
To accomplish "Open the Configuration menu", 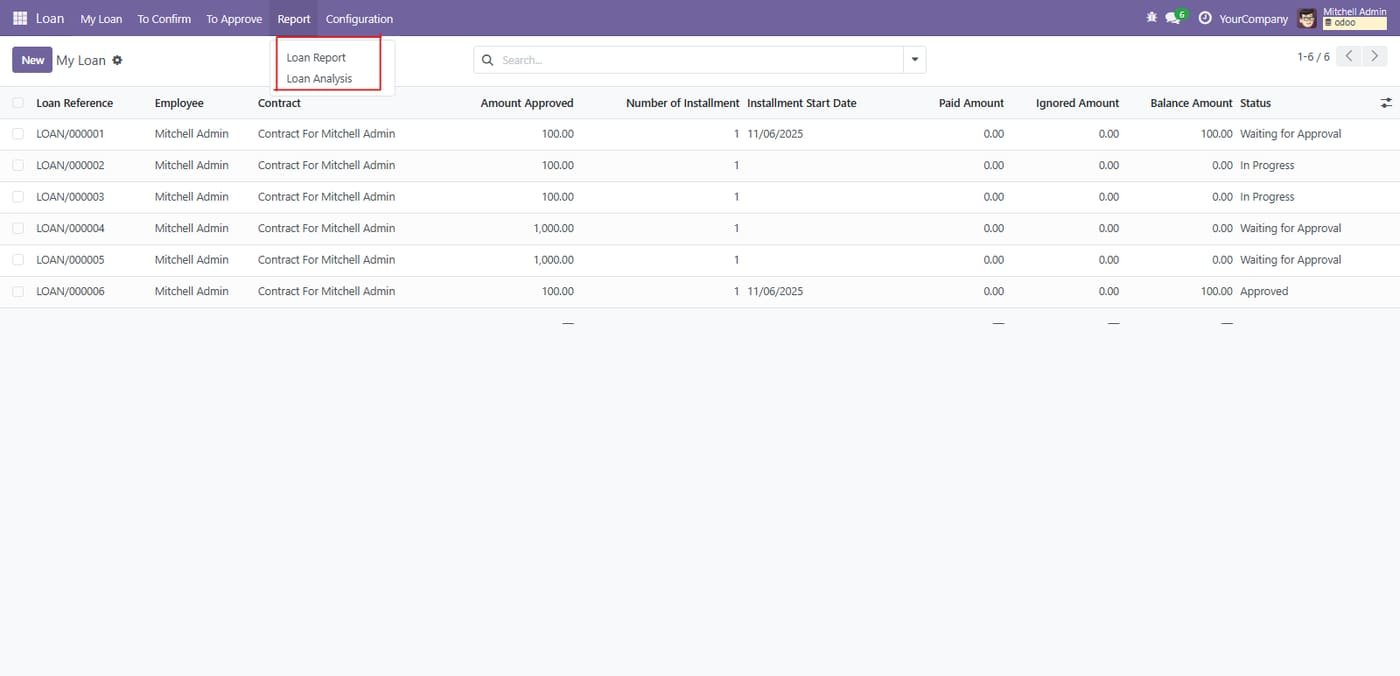I will coord(359,18).
